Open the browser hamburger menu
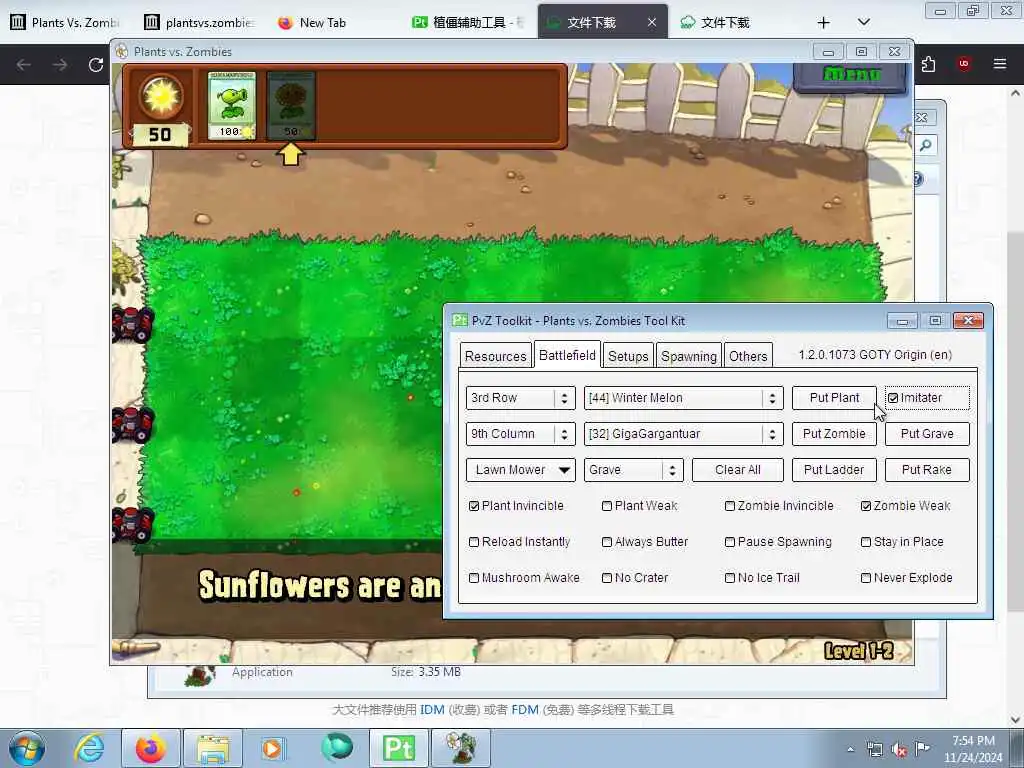 coord(1000,64)
